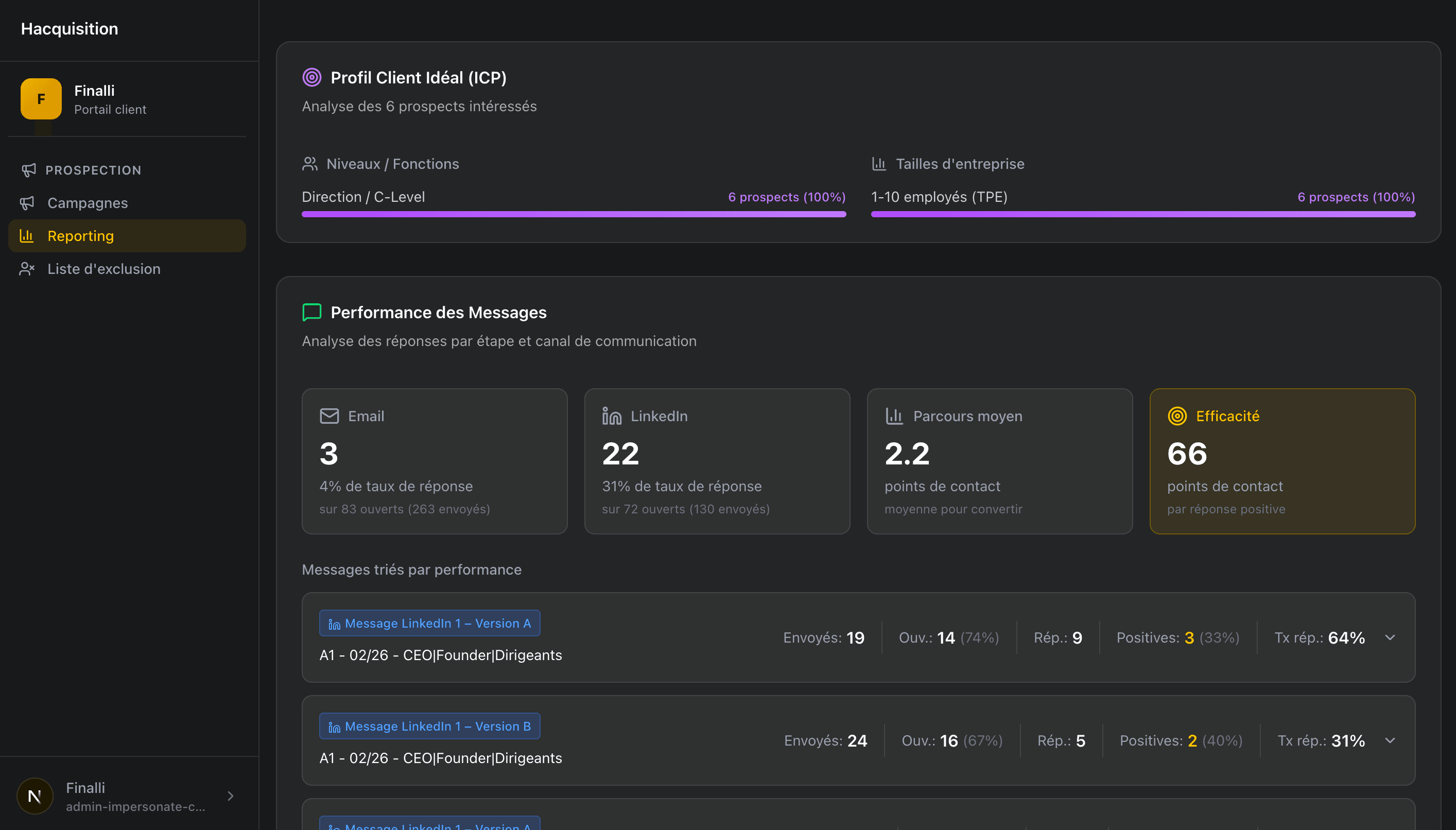This screenshot has width=1456, height=830.
Task: Click the Parcours moyen chart icon
Action: (894, 416)
